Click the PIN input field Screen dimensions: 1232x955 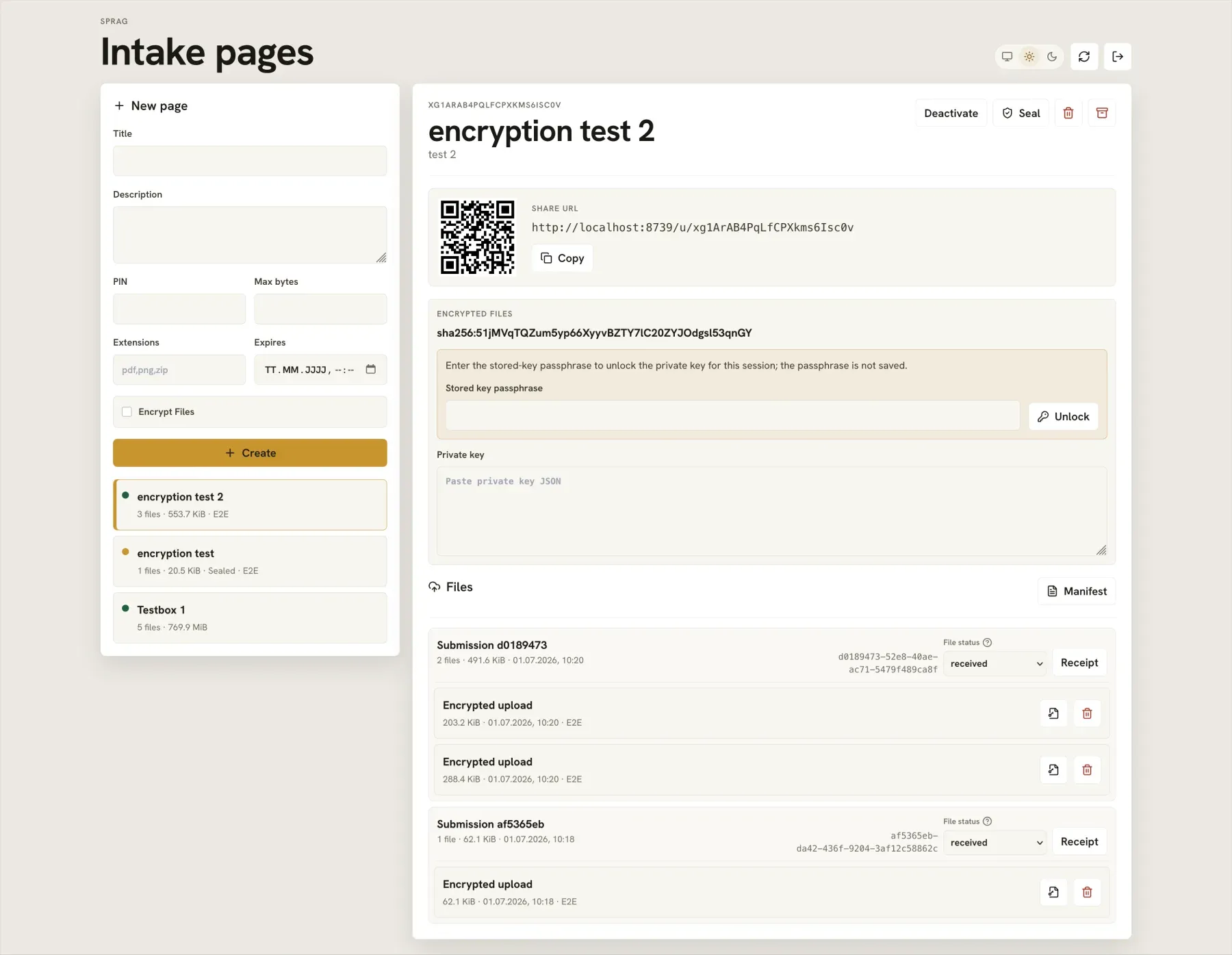[179, 309]
